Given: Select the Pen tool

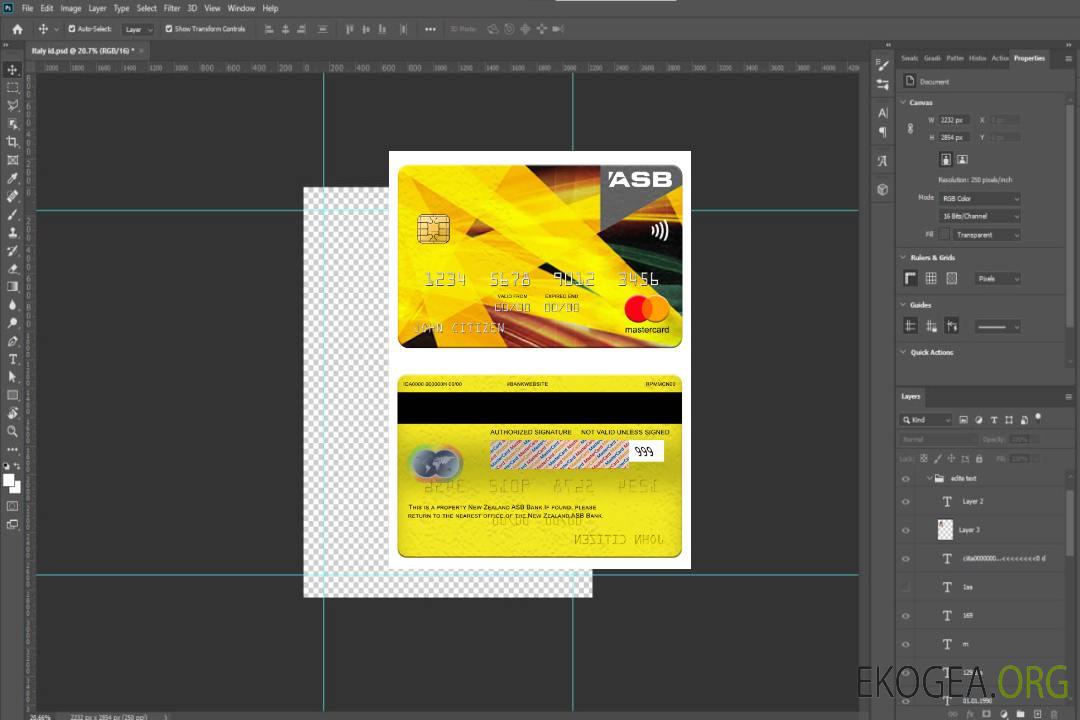Looking at the screenshot, I should tap(12, 341).
